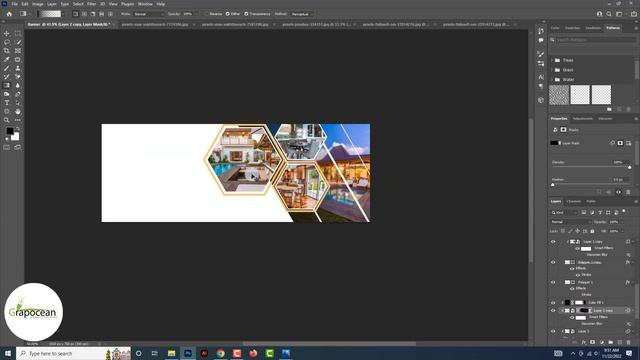Viewport: 640px width, 360px height.
Task: Select the Crop tool
Action: click(x=7, y=51)
